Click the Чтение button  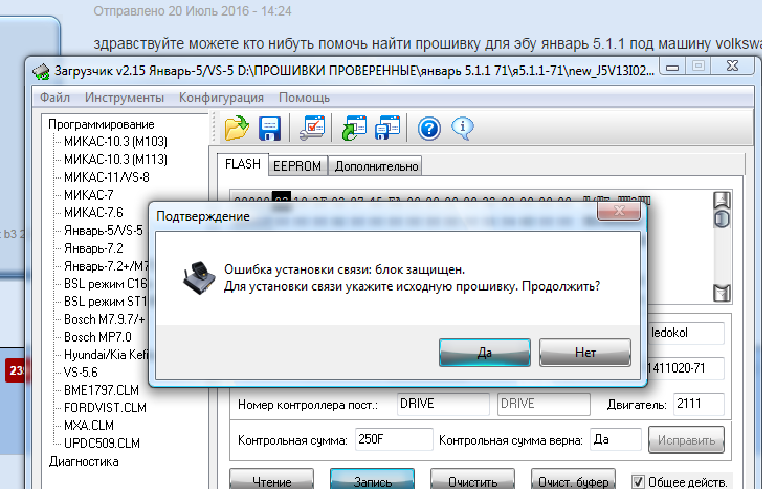(272, 480)
